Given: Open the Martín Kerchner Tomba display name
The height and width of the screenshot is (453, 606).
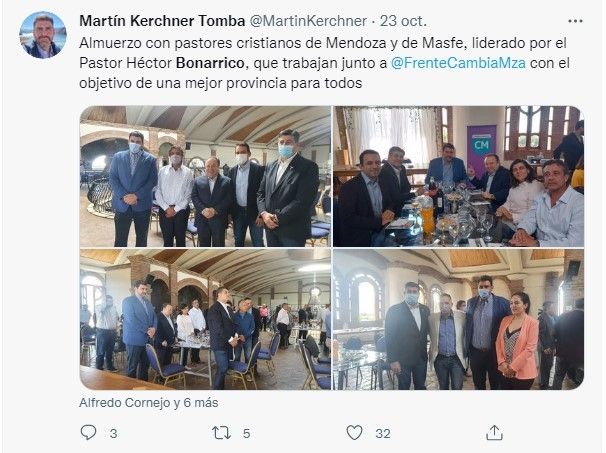Looking at the screenshot, I should (x=162, y=21).
